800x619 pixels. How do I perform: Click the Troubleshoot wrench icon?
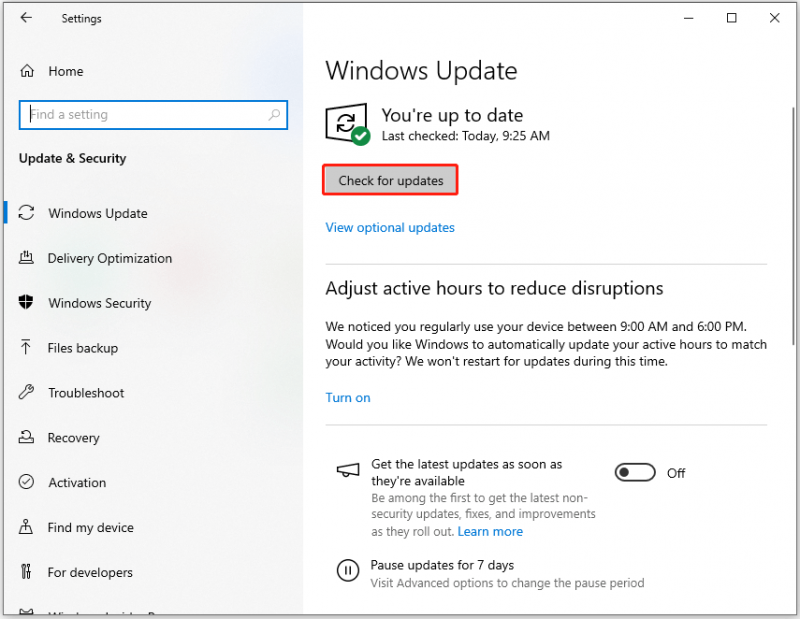(x=26, y=392)
